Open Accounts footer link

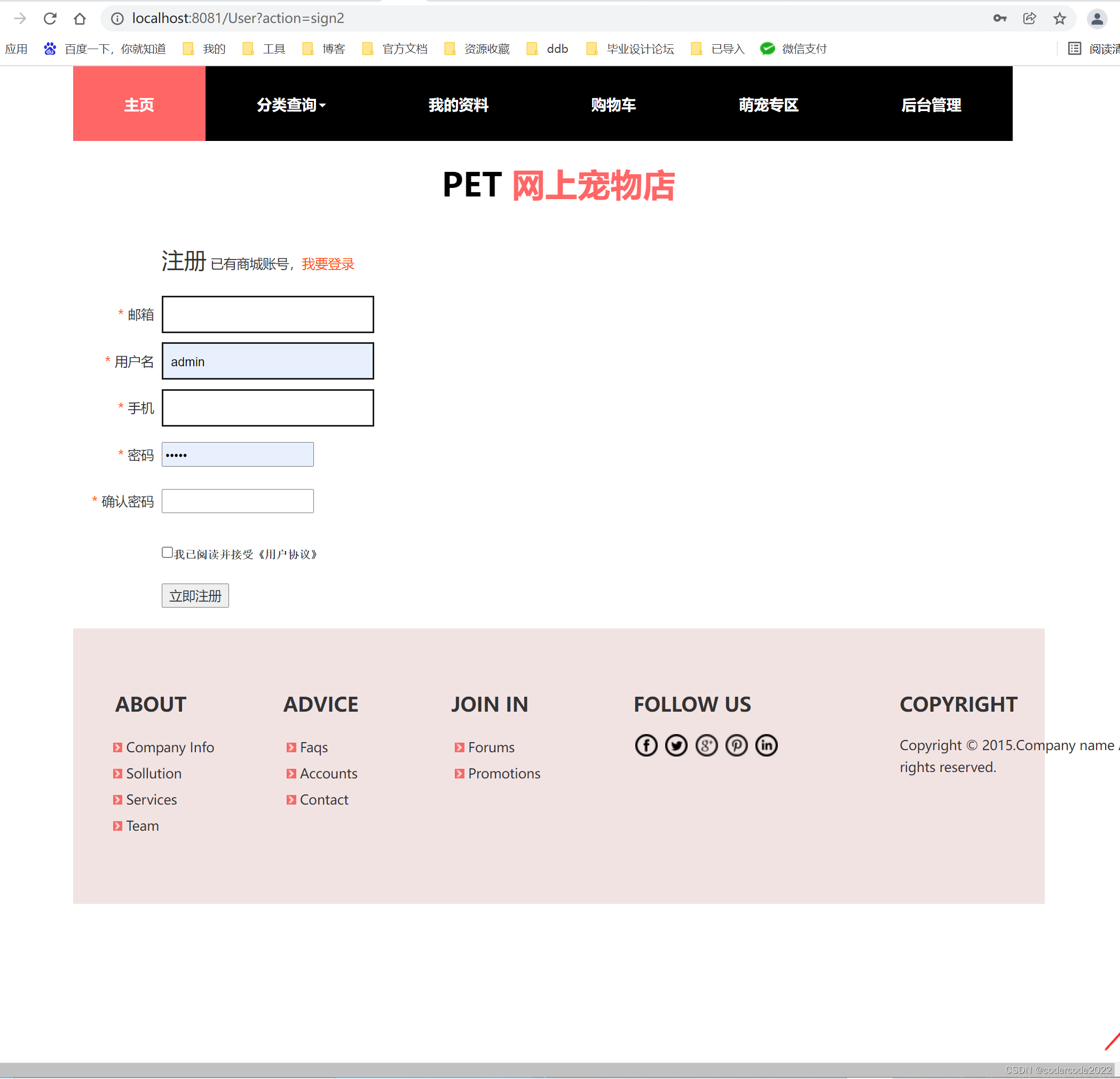coord(328,773)
